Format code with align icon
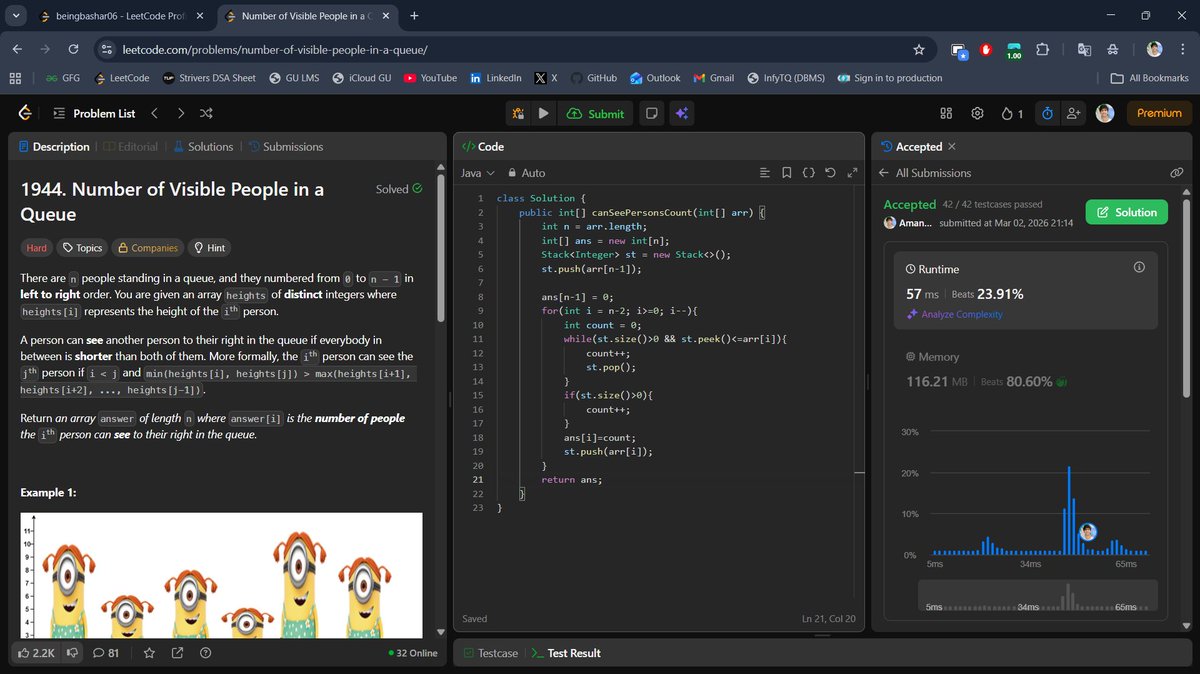Screen dimensions: 1200x674 765,173
